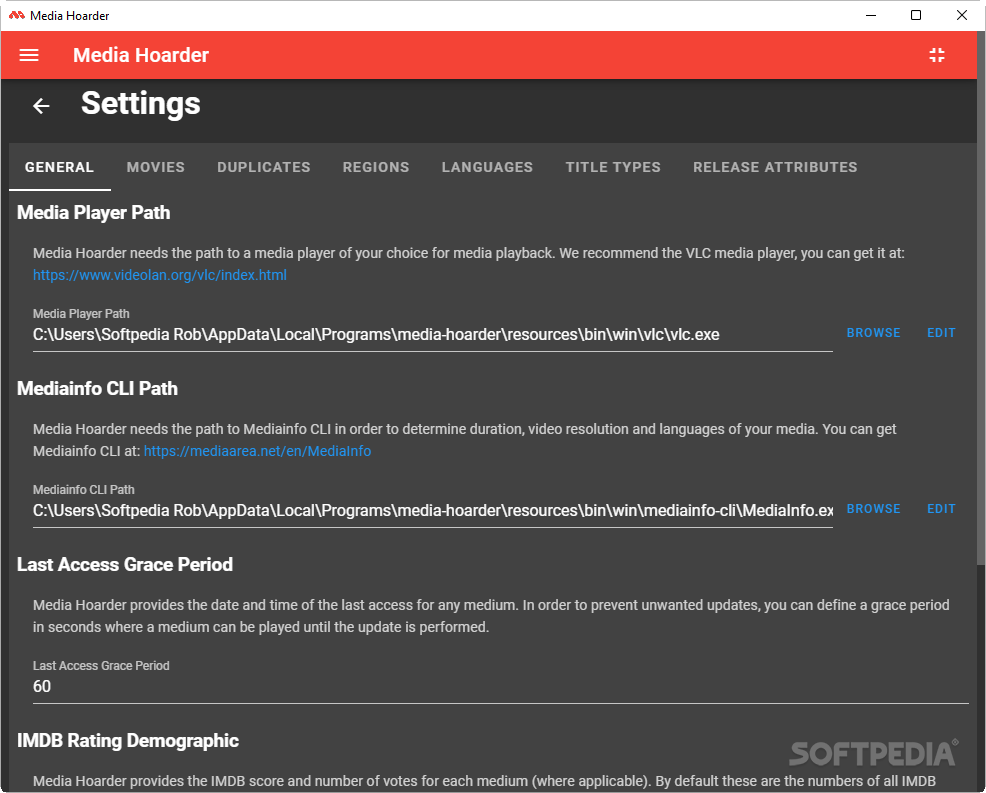Image resolution: width=986 pixels, height=793 pixels.
Task: Open the Duplicates tab
Action: [x=264, y=167]
